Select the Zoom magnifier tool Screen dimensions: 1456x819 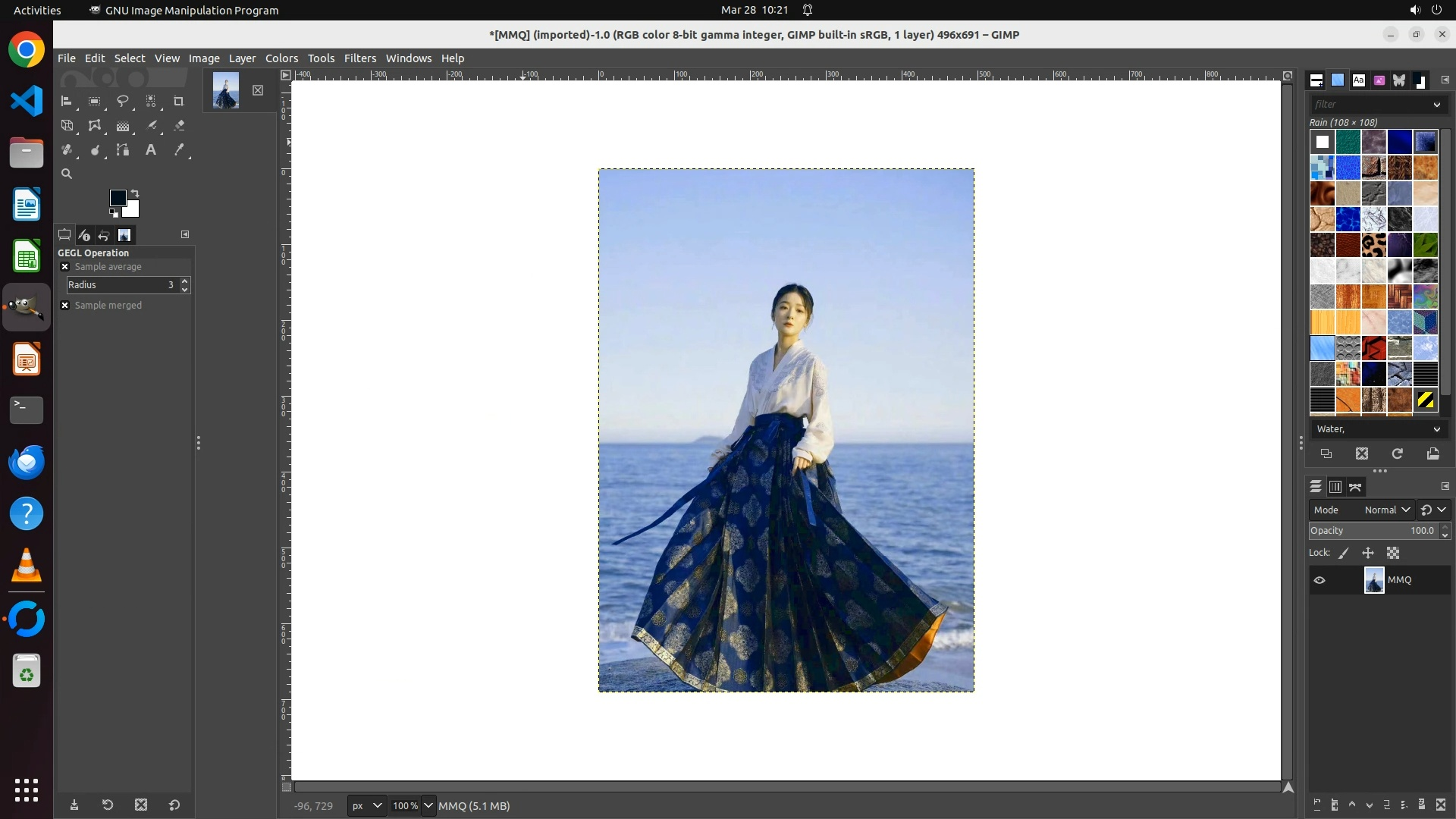coord(67,174)
